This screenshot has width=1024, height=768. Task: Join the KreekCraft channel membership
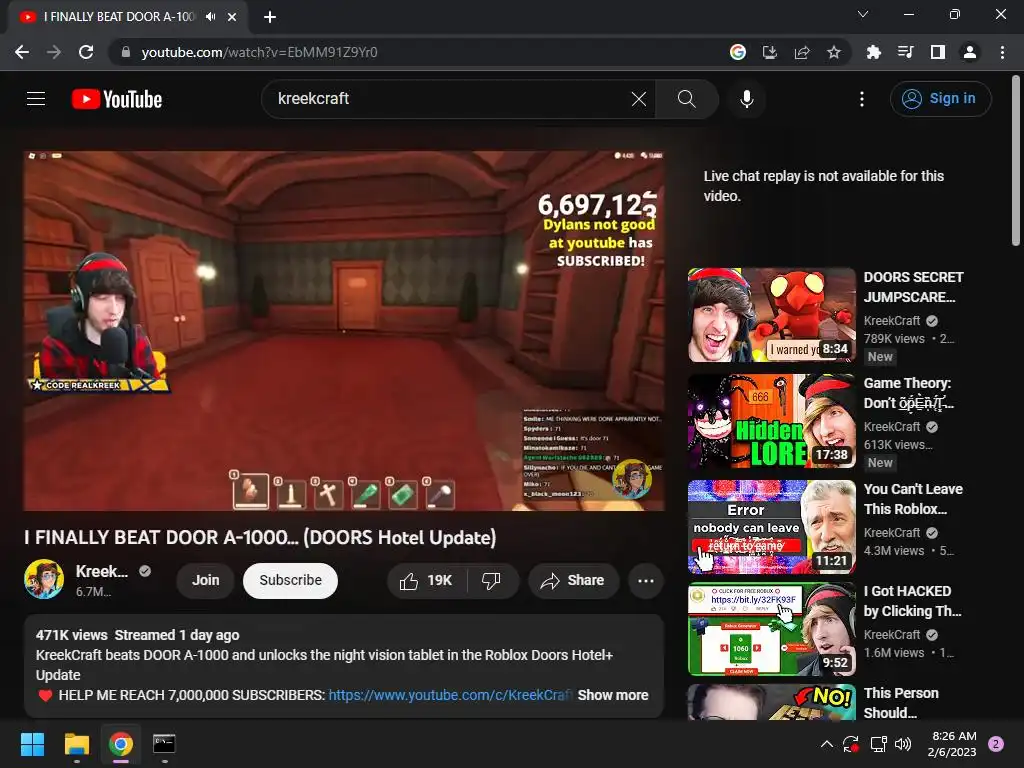click(205, 580)
